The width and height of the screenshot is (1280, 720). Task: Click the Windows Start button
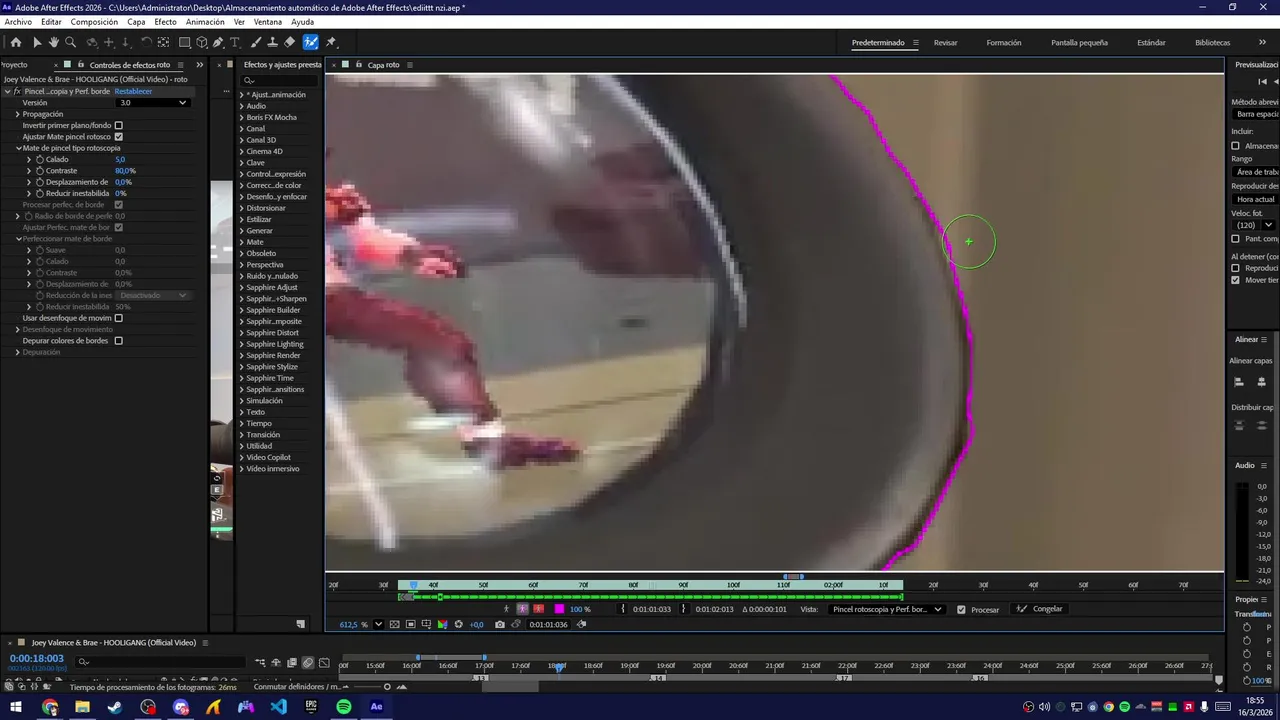pos(16,707)
